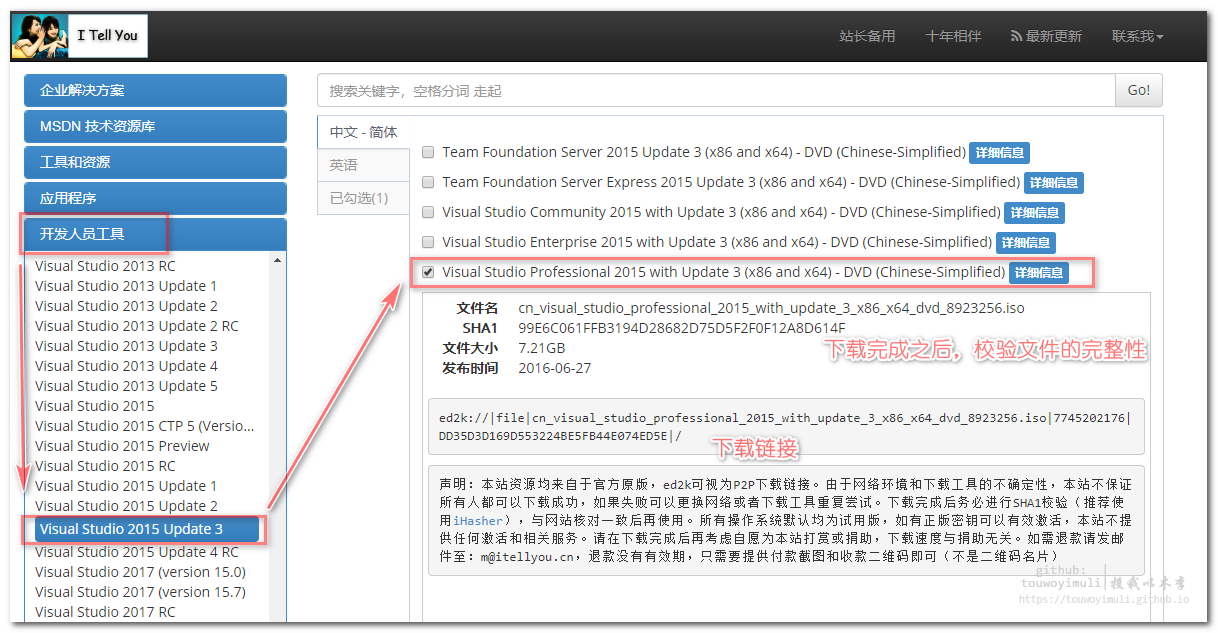The width and height of the screenshot is (1218, 633).
Task: Select Visual Studio 2013 Update 2 entry
Action: point(126,306)
